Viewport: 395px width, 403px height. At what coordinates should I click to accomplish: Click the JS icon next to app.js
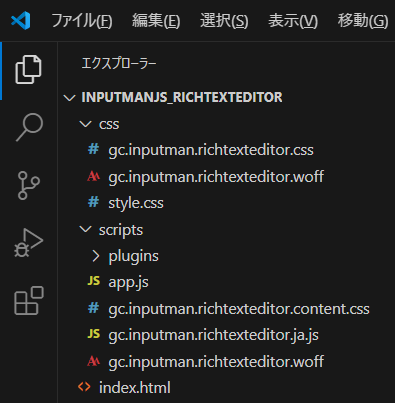[94, 281]
